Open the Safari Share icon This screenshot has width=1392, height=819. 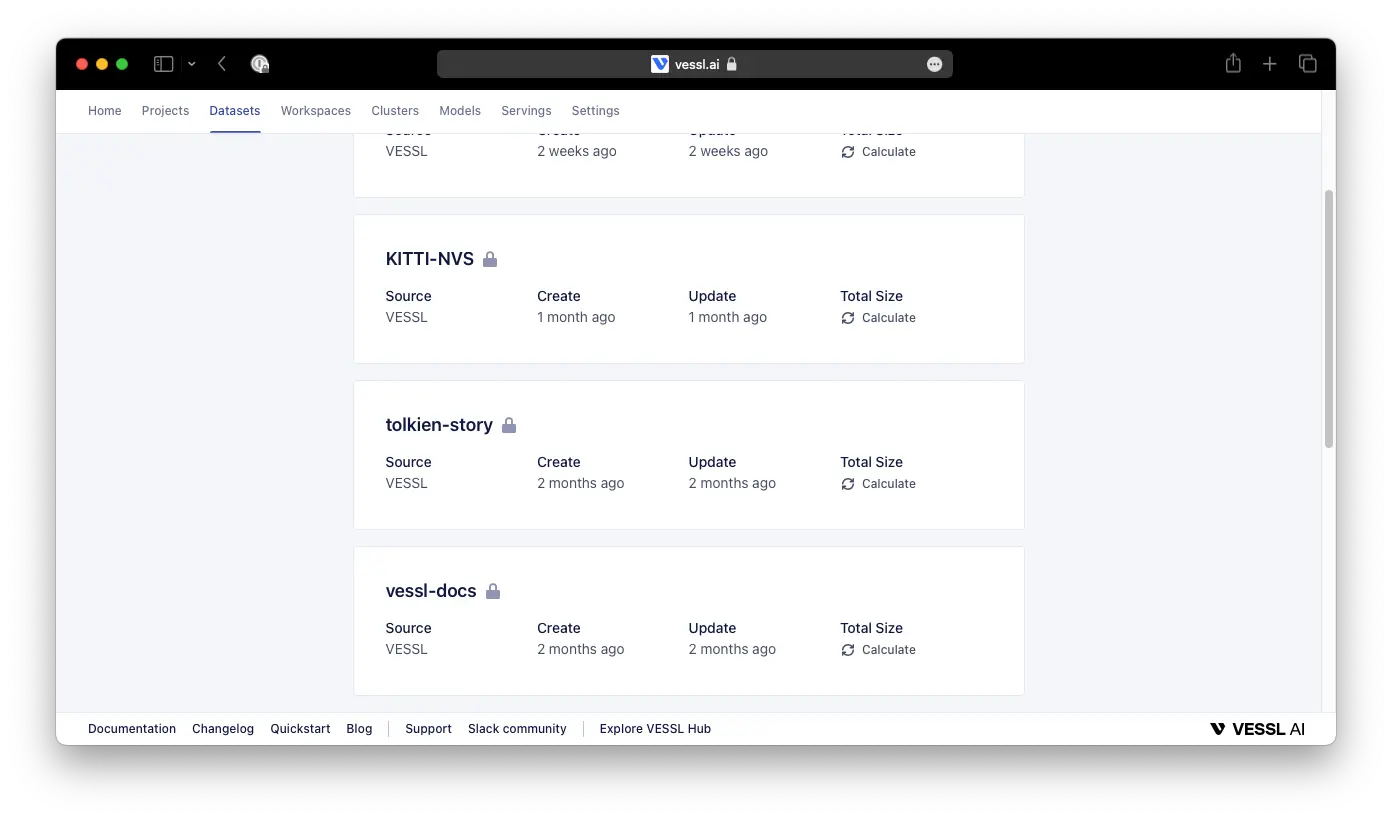[x=1233, y=63]
